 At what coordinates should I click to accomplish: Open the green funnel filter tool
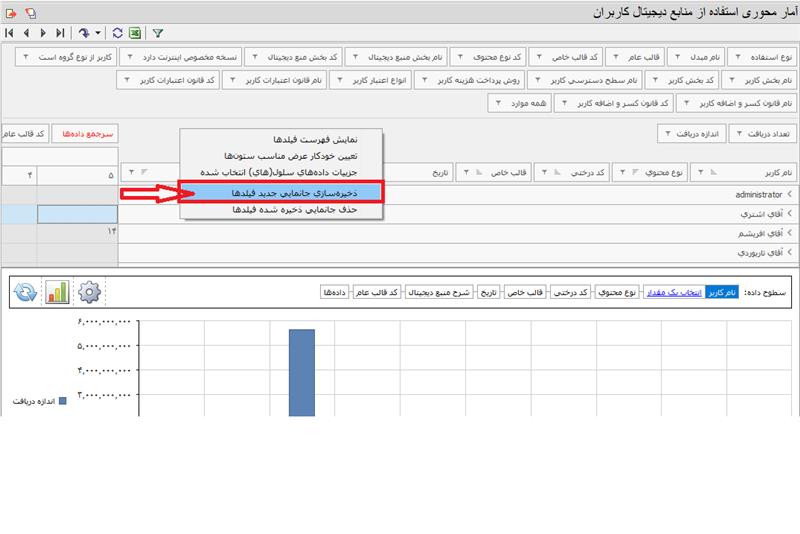158,33
